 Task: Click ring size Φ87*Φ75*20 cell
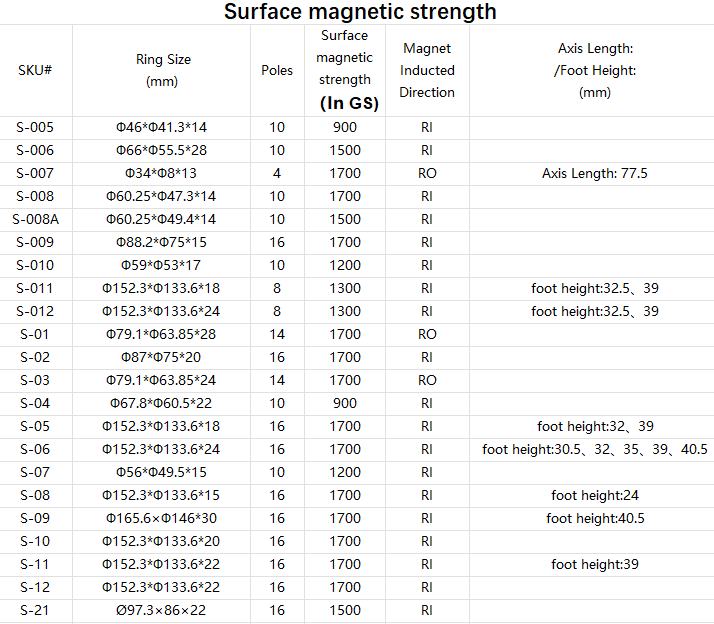tap(162, 358)
